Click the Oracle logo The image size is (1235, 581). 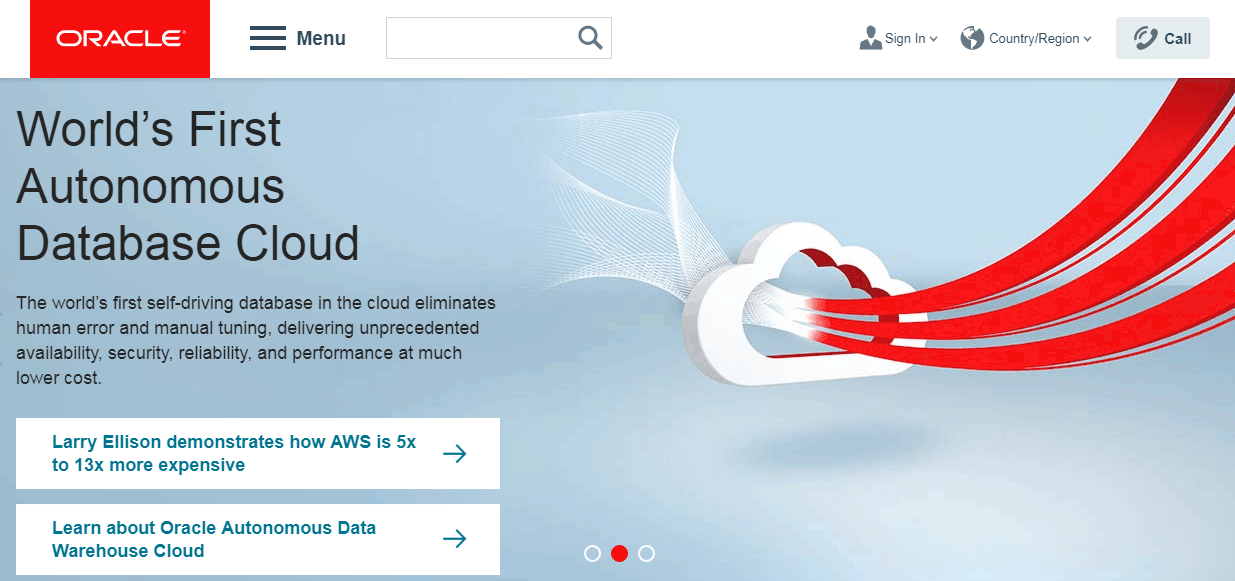click(x=120, y=39)
